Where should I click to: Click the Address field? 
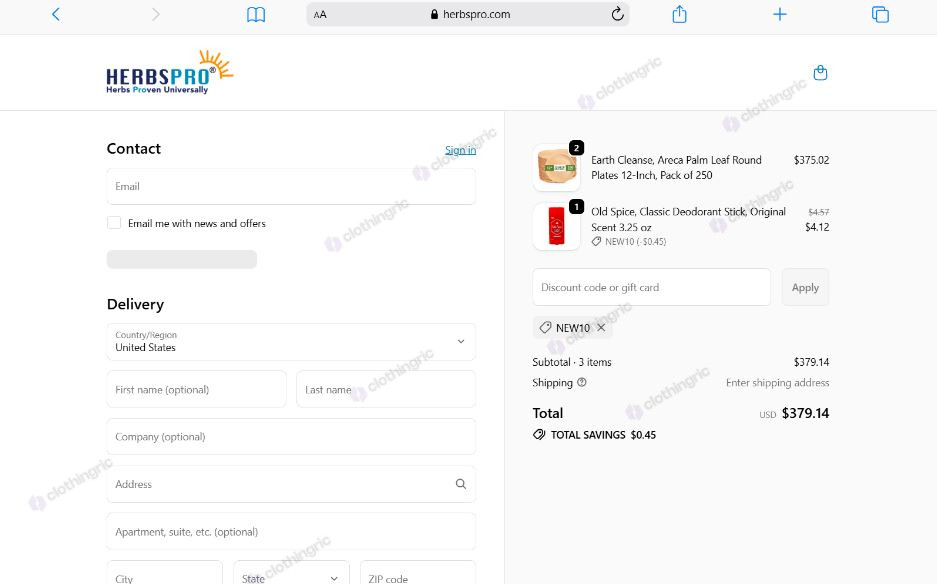[x=291, y=484]
